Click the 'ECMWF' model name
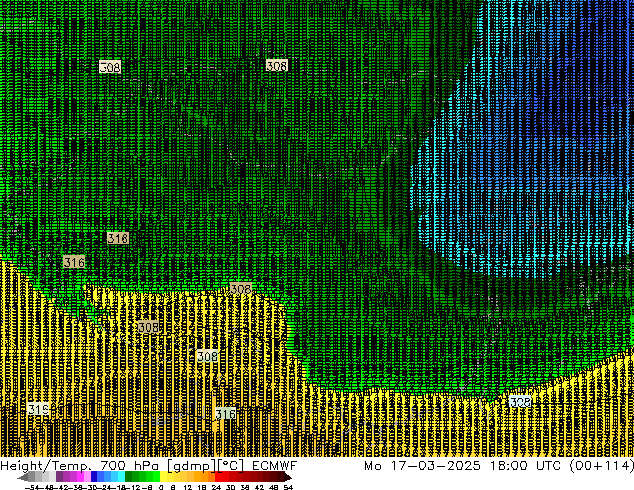This screenshot has width=634, height=490. point(275,466)
